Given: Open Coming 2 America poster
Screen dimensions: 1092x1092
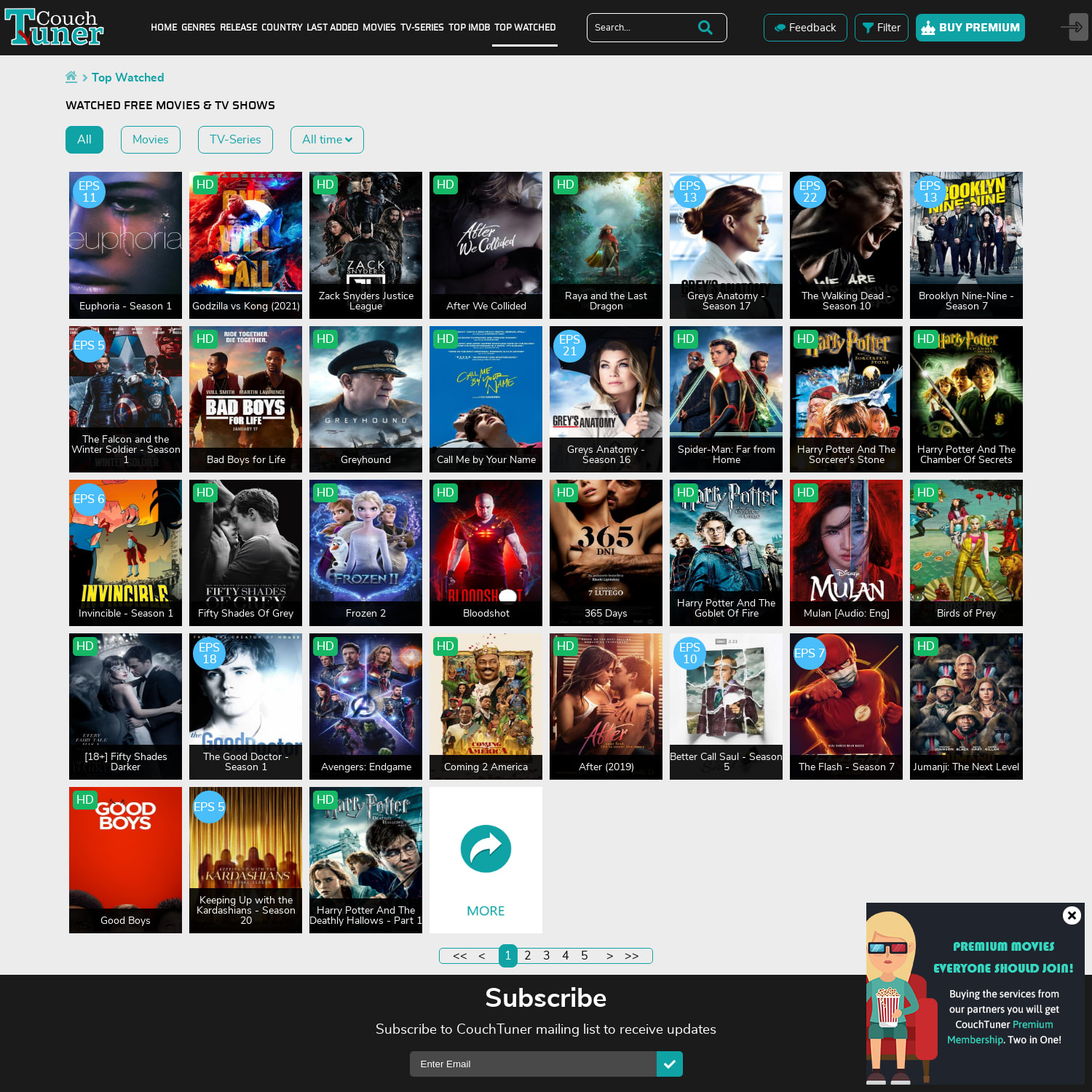Looking at the screenshot, I should 486,706.
